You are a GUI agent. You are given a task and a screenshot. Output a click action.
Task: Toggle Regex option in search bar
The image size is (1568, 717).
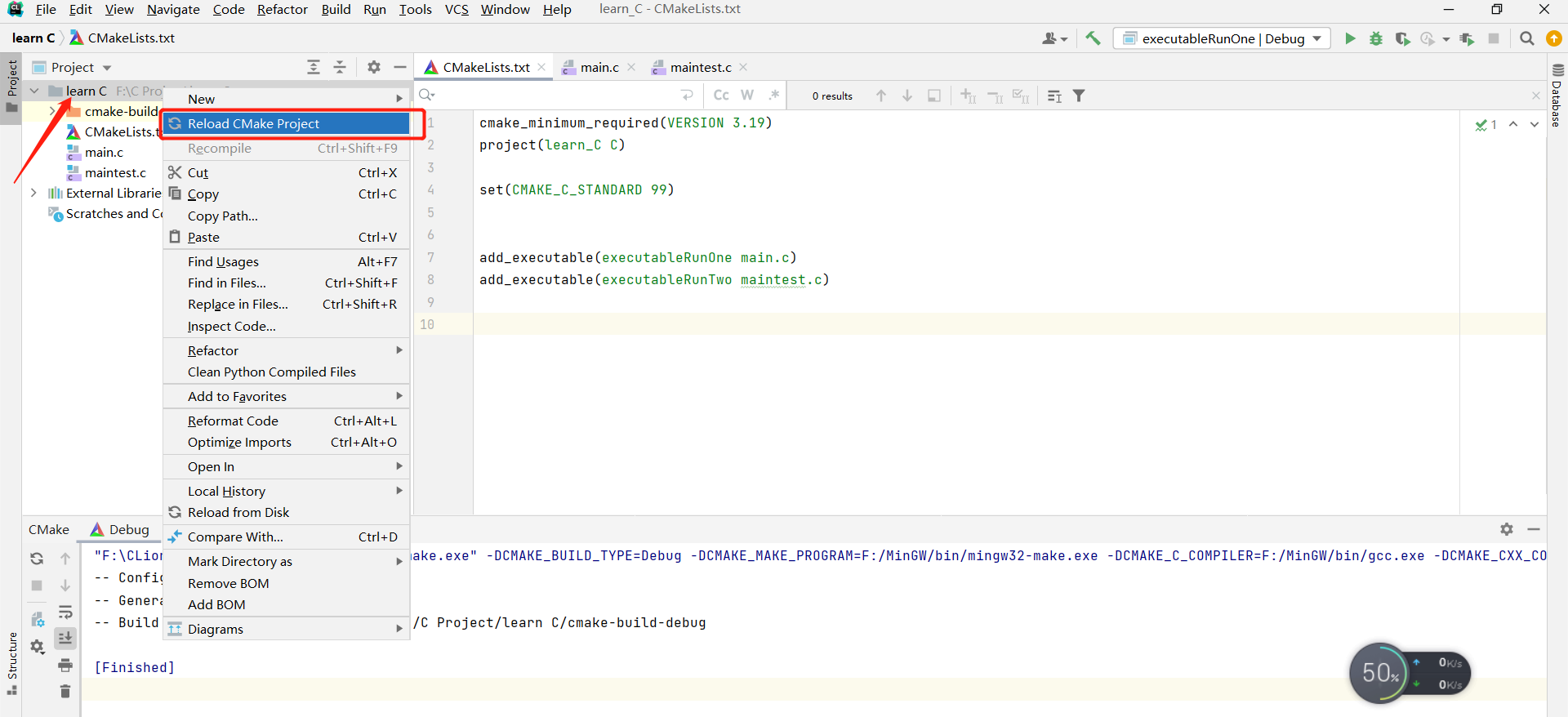[773, 96]
